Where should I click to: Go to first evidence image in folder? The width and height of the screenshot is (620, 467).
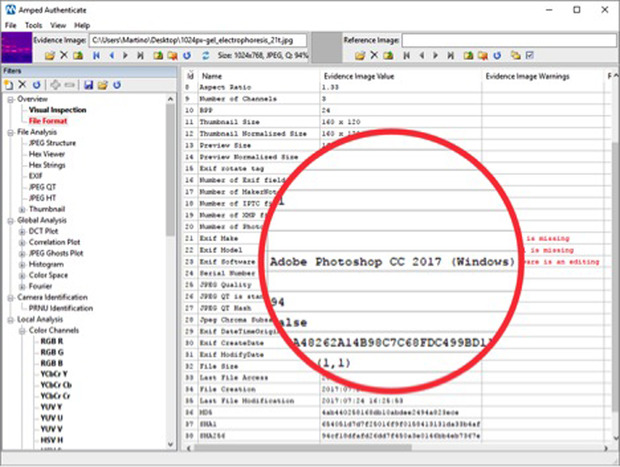(96, 55)
